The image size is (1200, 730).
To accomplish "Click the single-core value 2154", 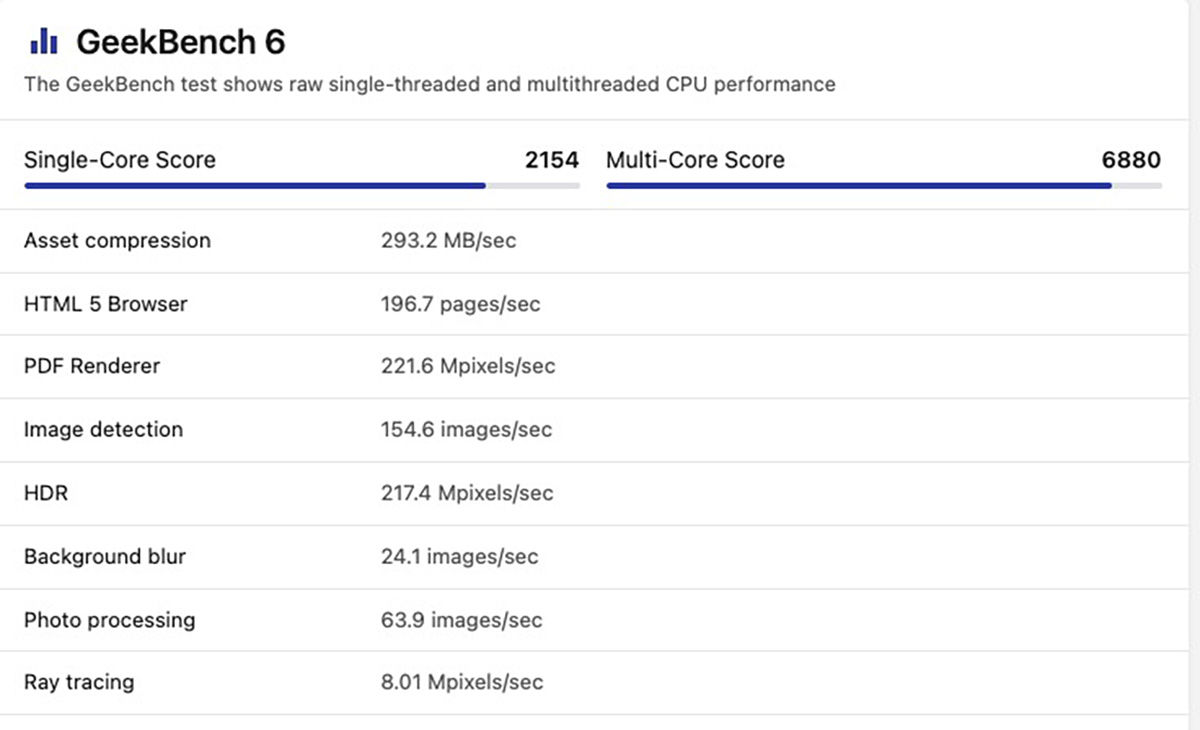I will [552, 160].
